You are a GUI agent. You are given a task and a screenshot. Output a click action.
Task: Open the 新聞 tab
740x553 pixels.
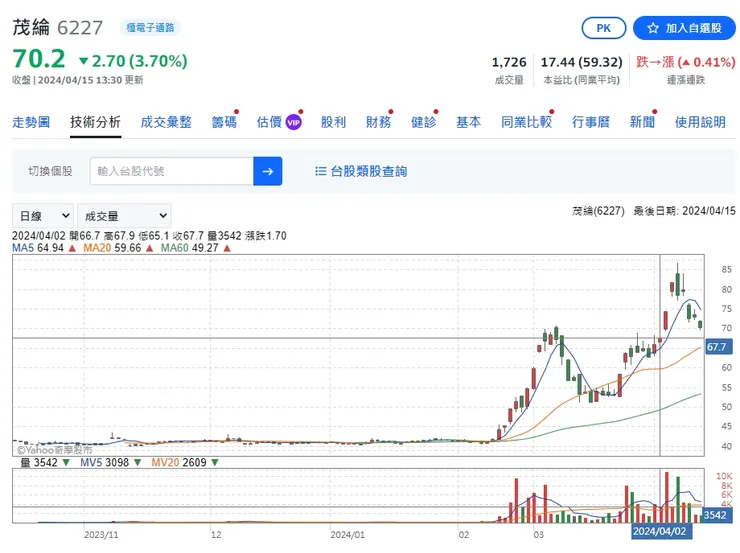(642, 122)
